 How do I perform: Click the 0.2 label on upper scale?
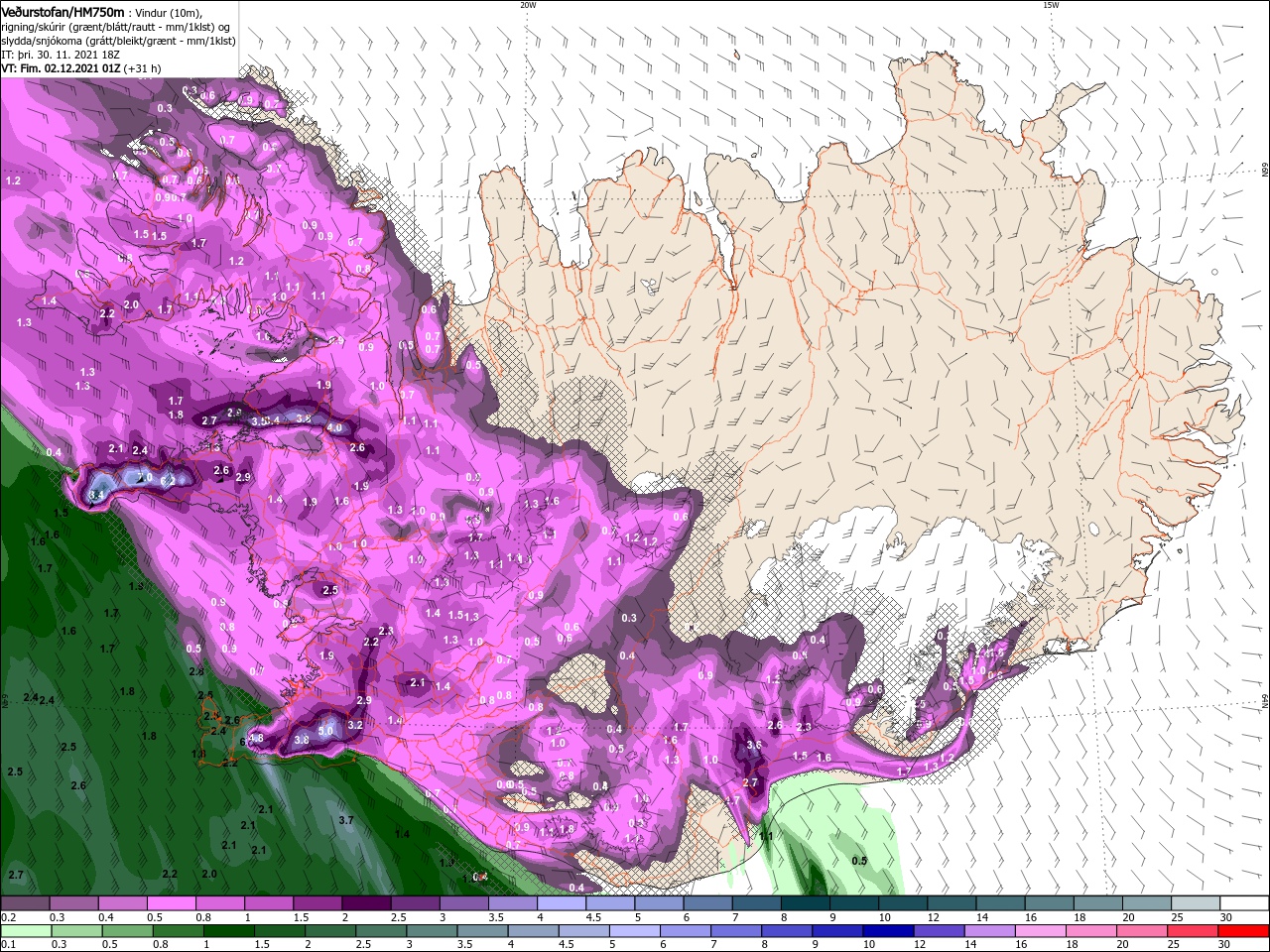pyautogui.click(x=9, y=917)
